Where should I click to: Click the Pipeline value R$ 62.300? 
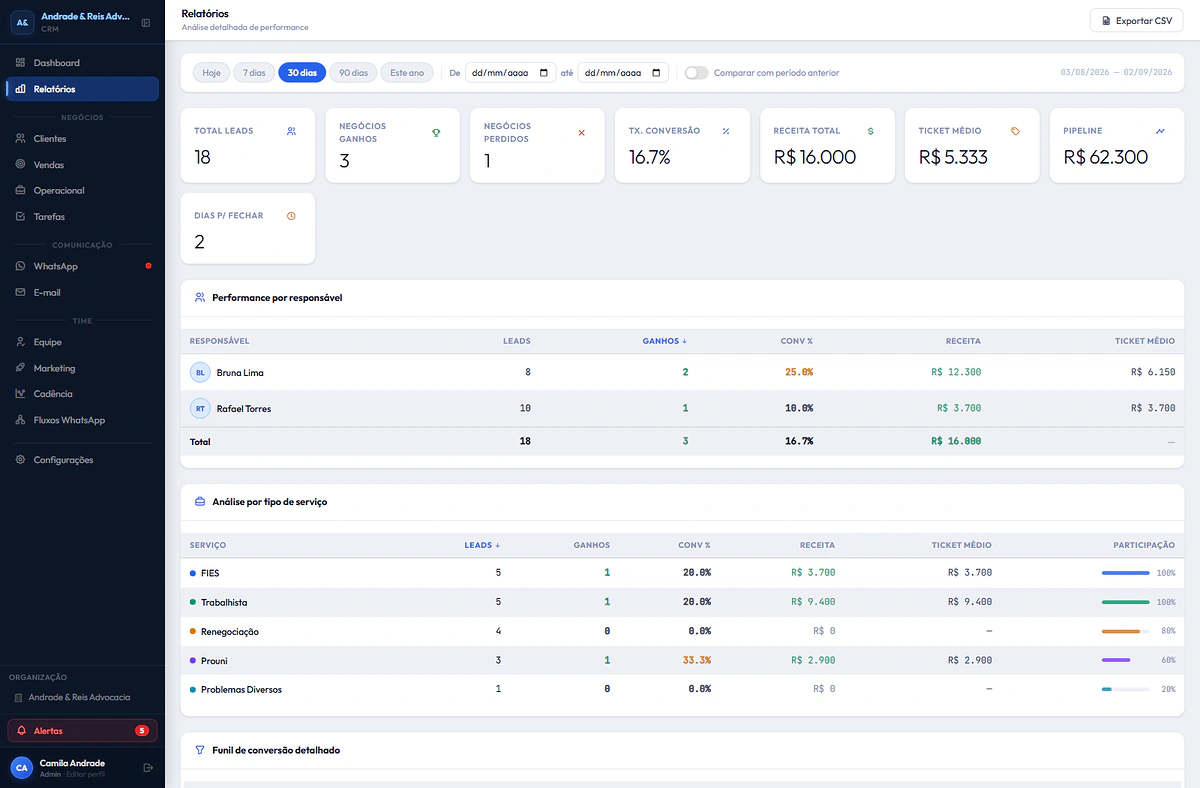click(1106, 157)
